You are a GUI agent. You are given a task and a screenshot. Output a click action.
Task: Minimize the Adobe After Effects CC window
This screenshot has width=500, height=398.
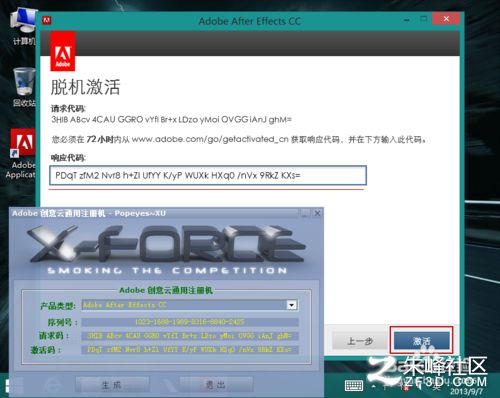[x=407, y=20]
